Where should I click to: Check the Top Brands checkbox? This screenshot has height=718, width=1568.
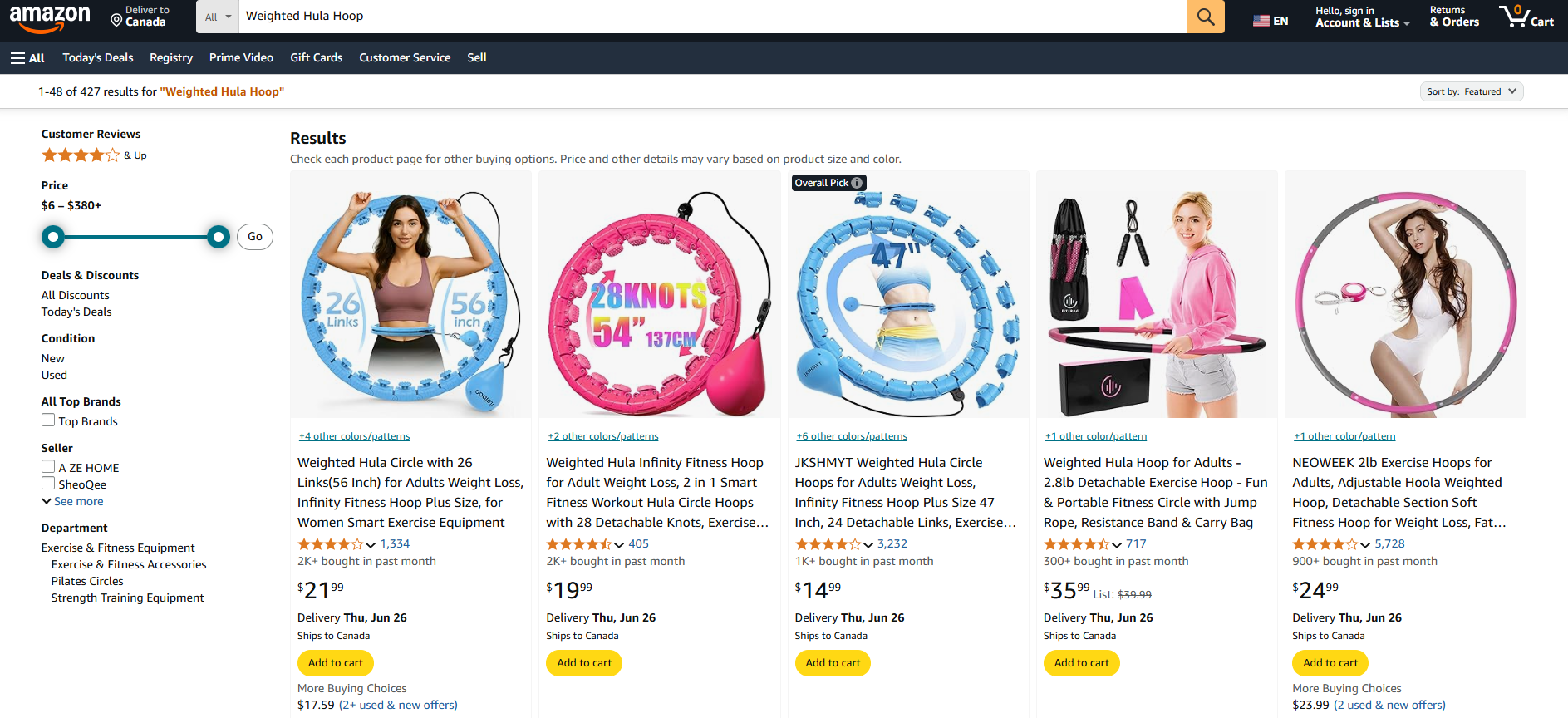coord(48,420)
